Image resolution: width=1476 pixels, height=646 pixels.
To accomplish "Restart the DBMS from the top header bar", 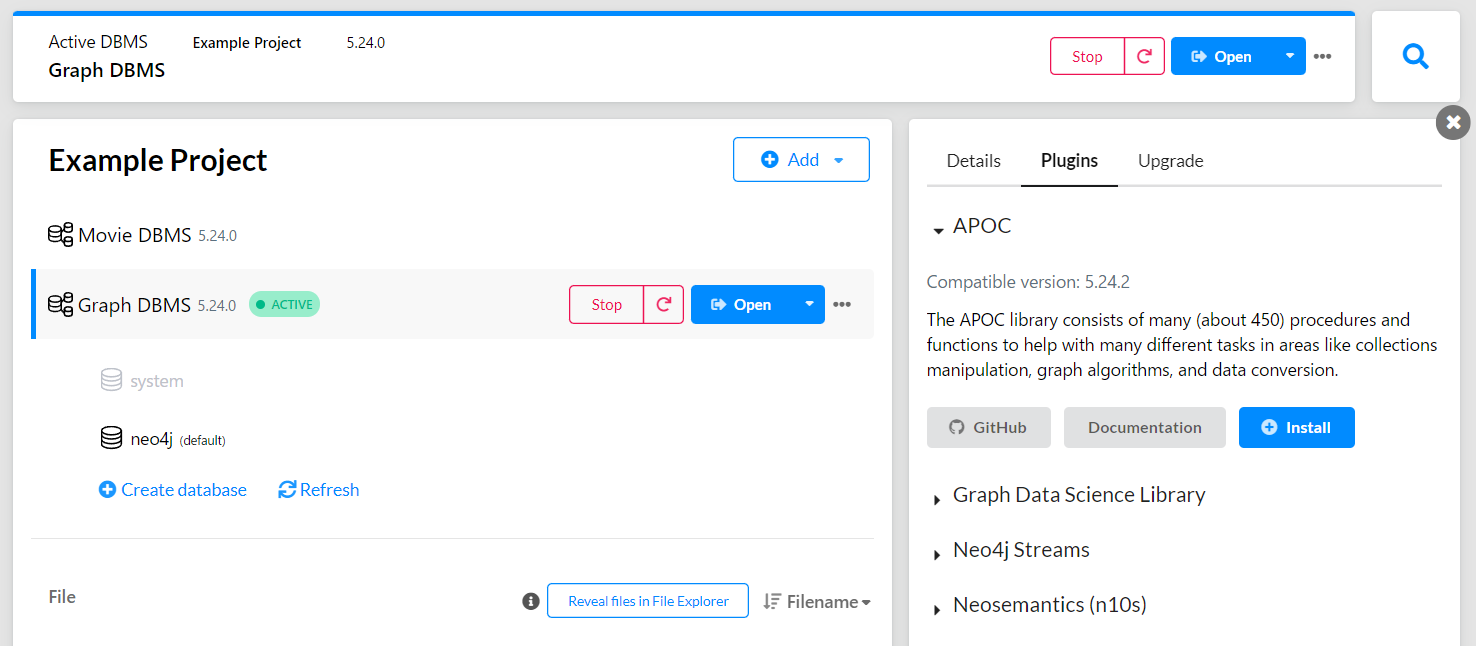I will (1144, 56).
